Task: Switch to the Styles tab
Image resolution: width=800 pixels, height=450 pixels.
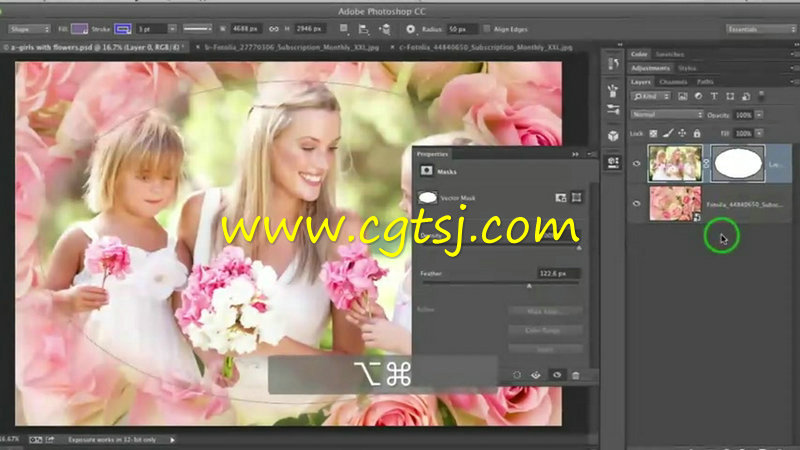Action: 687,68
